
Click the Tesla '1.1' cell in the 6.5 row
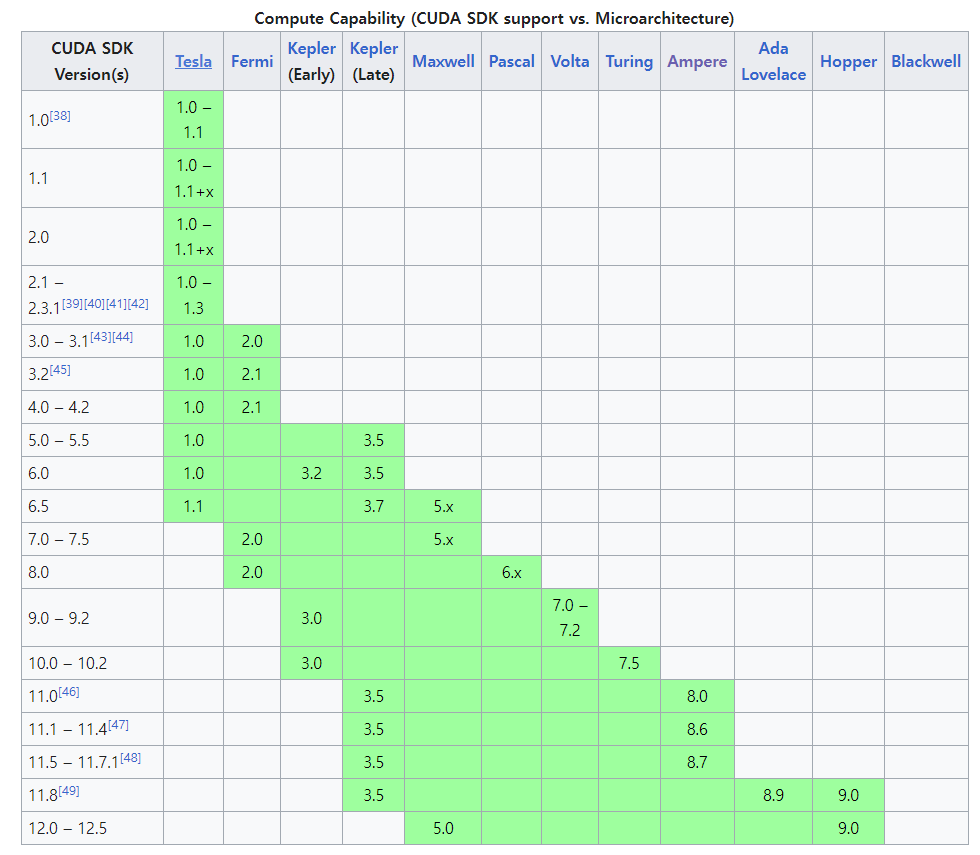tap(194, 506)
